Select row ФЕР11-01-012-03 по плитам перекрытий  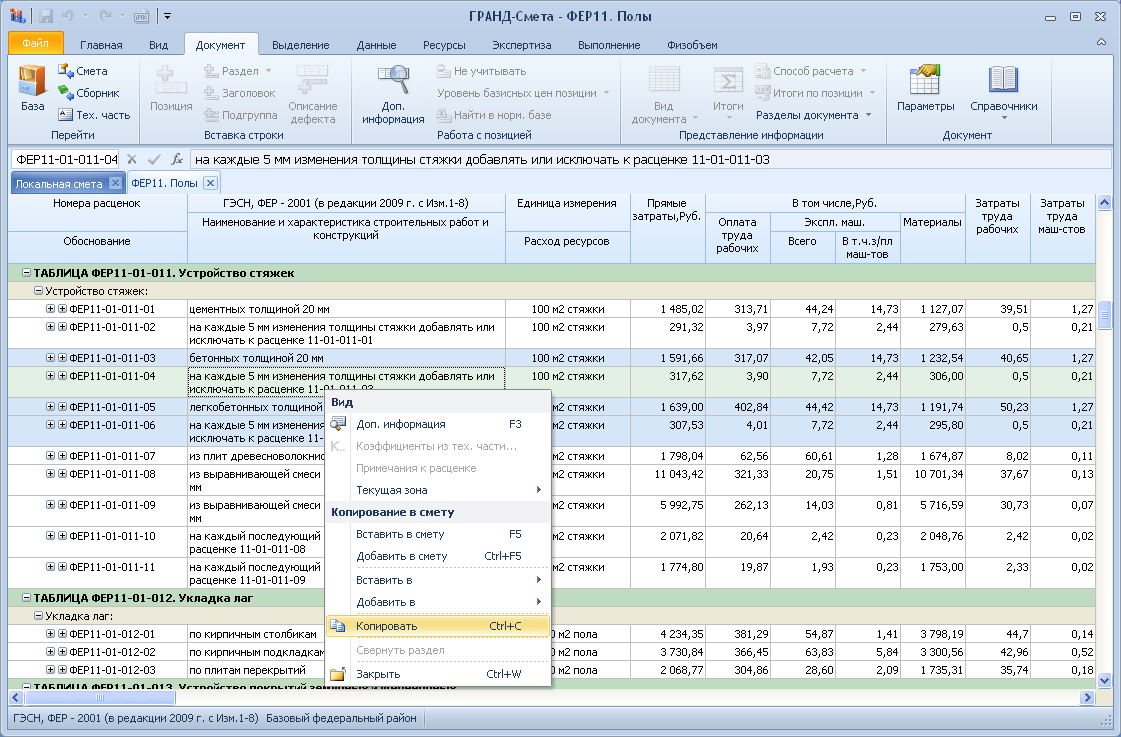tap(550, 670)
